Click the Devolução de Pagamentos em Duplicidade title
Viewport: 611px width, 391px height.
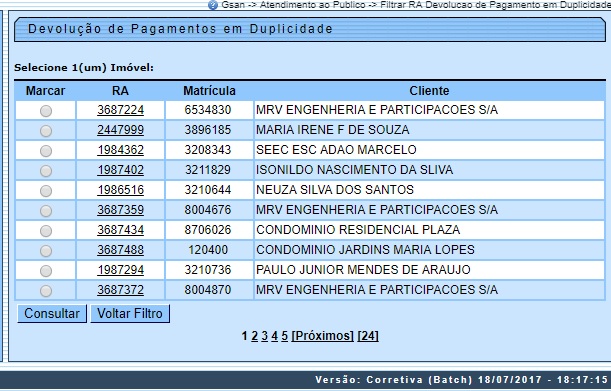click(180, 29)
